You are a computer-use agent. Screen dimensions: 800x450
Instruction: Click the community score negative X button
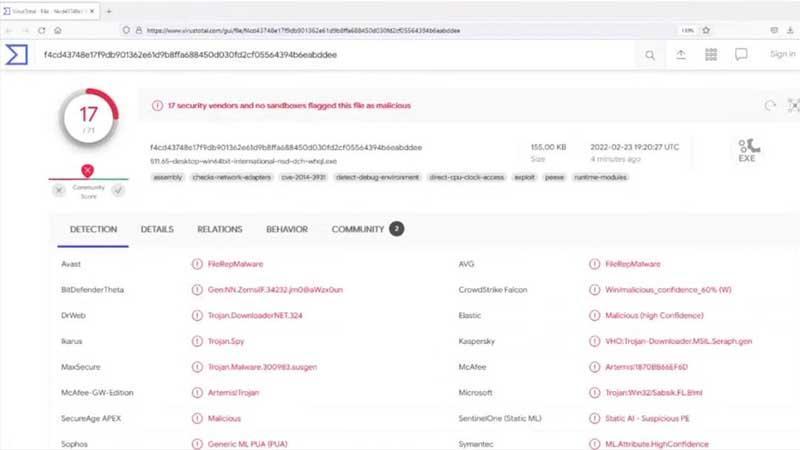[59, 190]
